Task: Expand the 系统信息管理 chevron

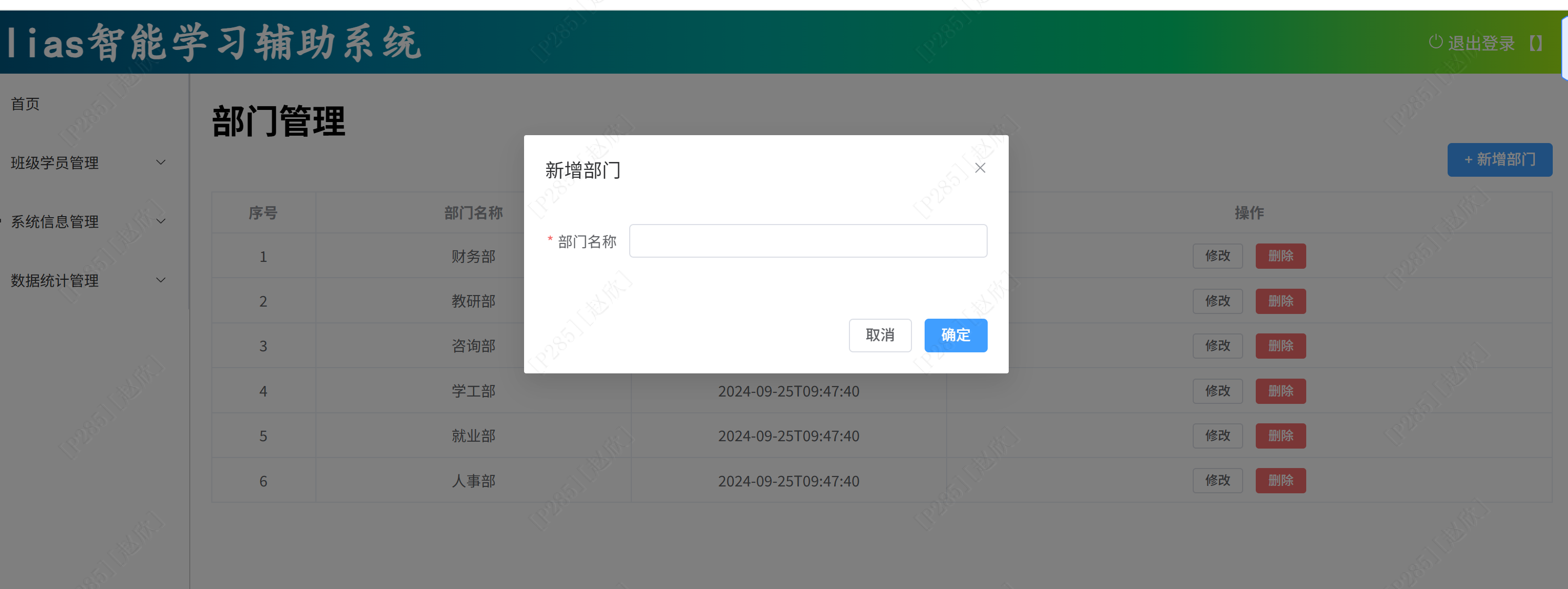Action: pyautogui.click(x=161, y=222)
